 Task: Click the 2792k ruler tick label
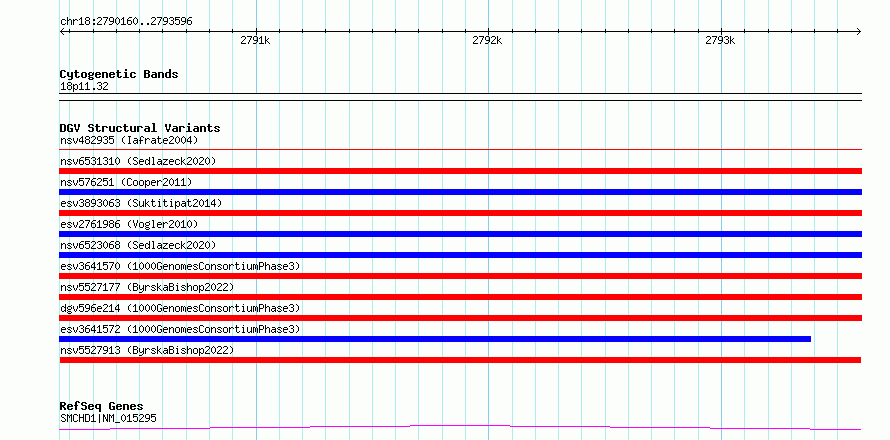click(487, 40)
